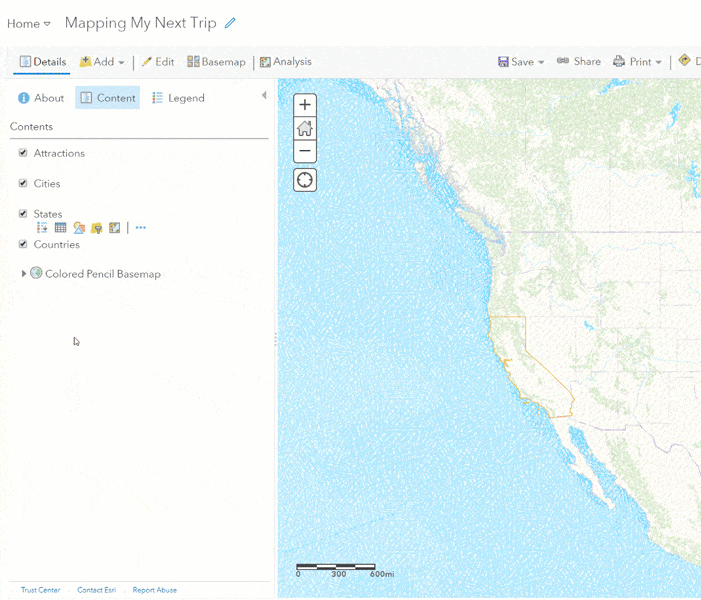
Task: Switch to the Legend tab
Action: [x=178, y=98]
